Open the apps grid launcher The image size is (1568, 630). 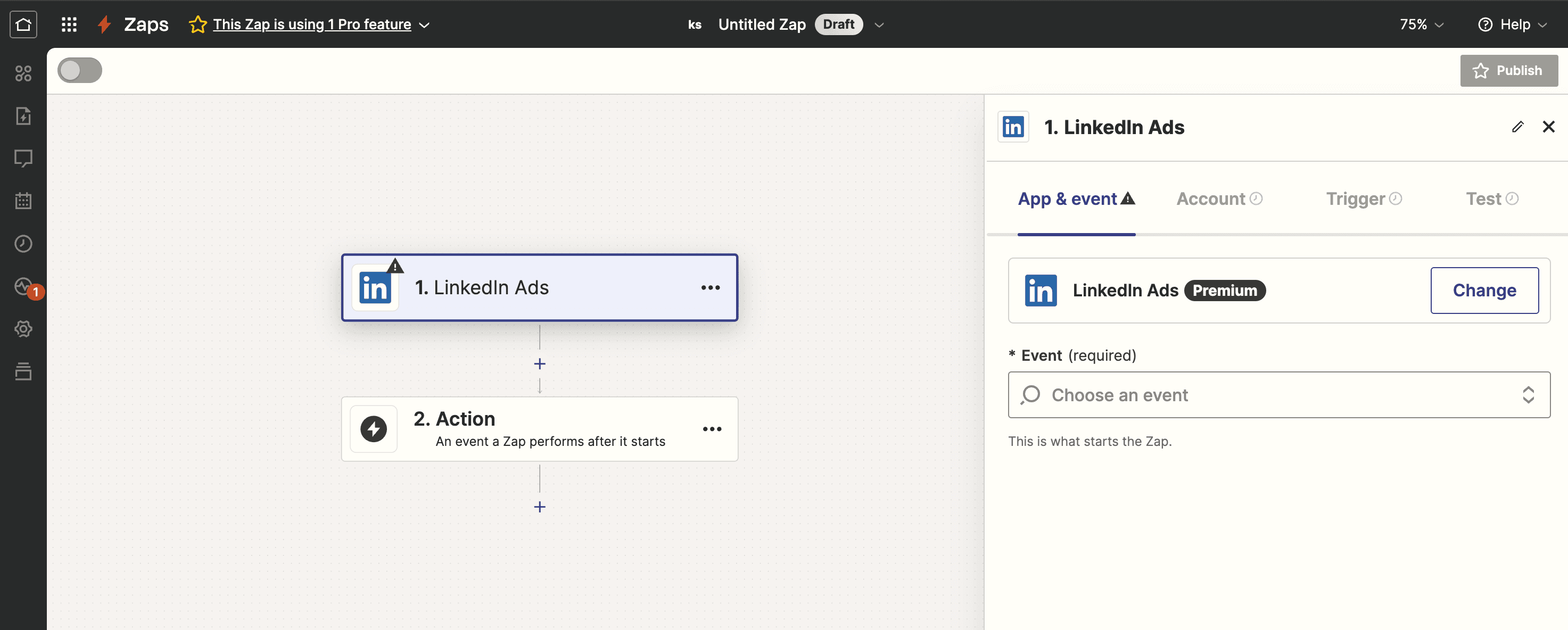tap(69, 24)
